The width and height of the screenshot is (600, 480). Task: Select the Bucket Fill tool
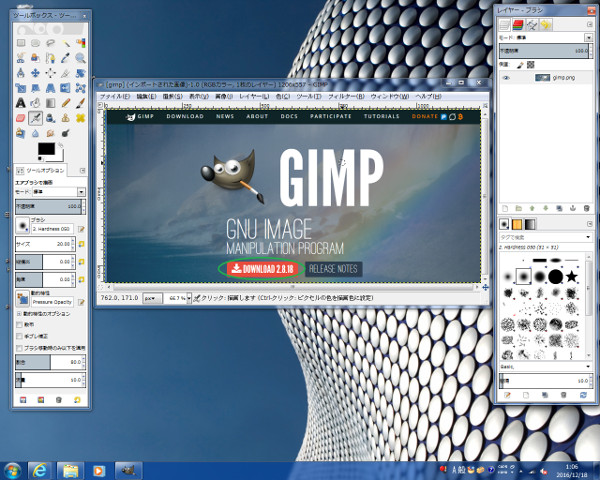click(36, 103)
